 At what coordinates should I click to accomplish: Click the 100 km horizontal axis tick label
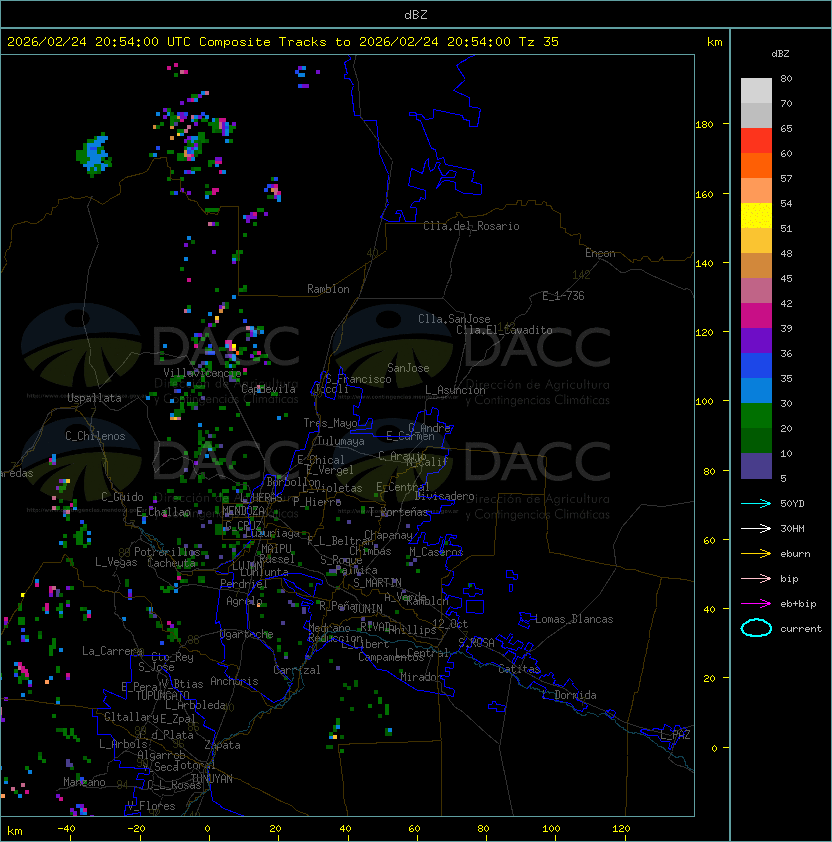click(x=552, y=829)
